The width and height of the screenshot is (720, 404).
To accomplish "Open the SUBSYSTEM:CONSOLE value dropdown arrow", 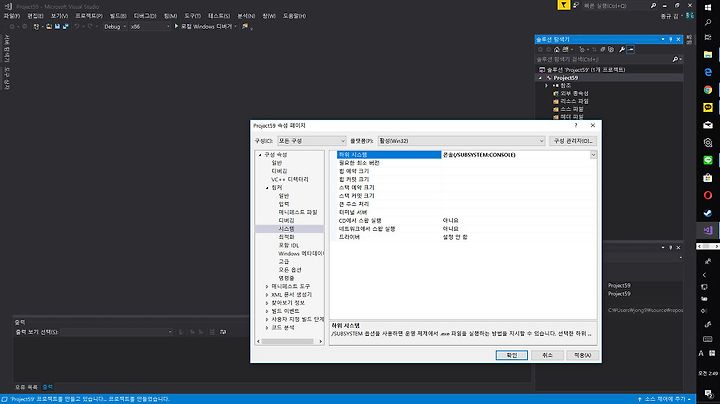I will coord(593,155).
